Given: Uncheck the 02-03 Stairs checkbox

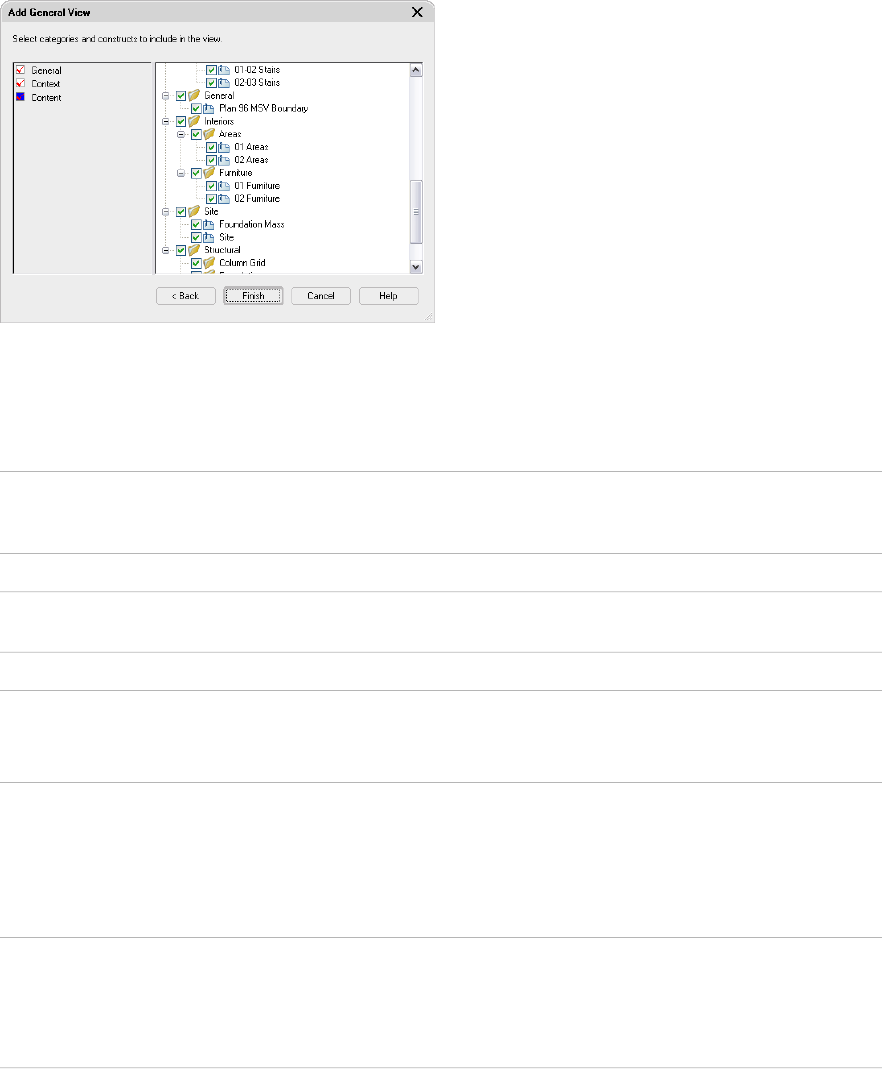Looking at the screenshot, I should tap(211, 83).
